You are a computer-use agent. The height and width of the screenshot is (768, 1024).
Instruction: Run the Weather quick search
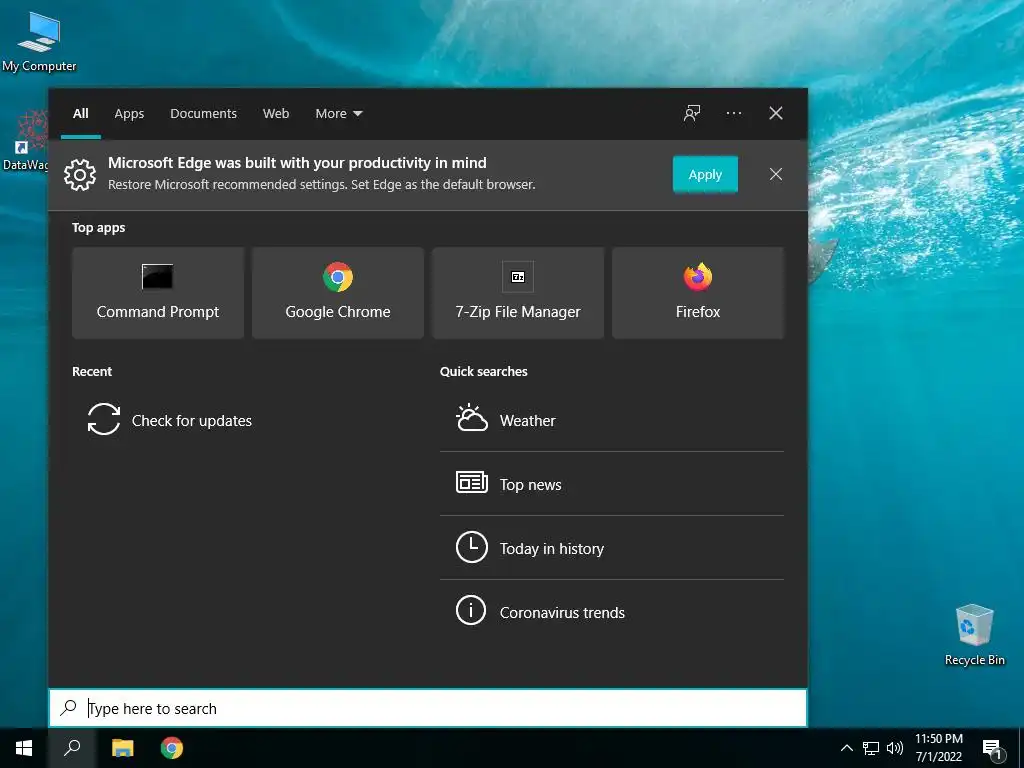pyautogui.click(x=612, y=420)
